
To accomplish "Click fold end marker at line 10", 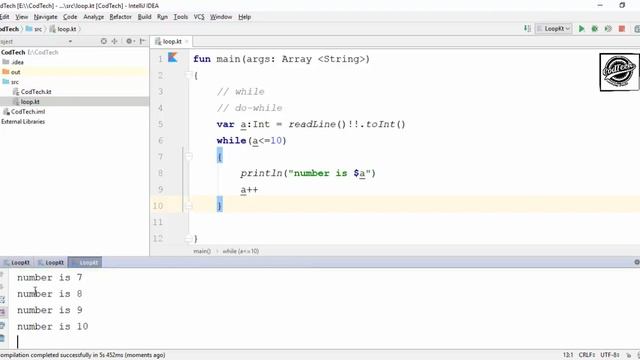I will tap(189, 206).
